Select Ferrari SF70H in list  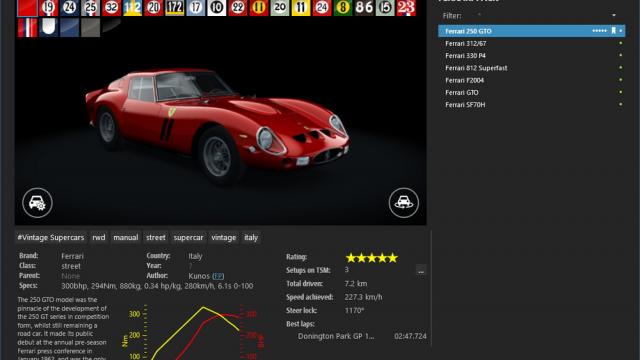531,104
